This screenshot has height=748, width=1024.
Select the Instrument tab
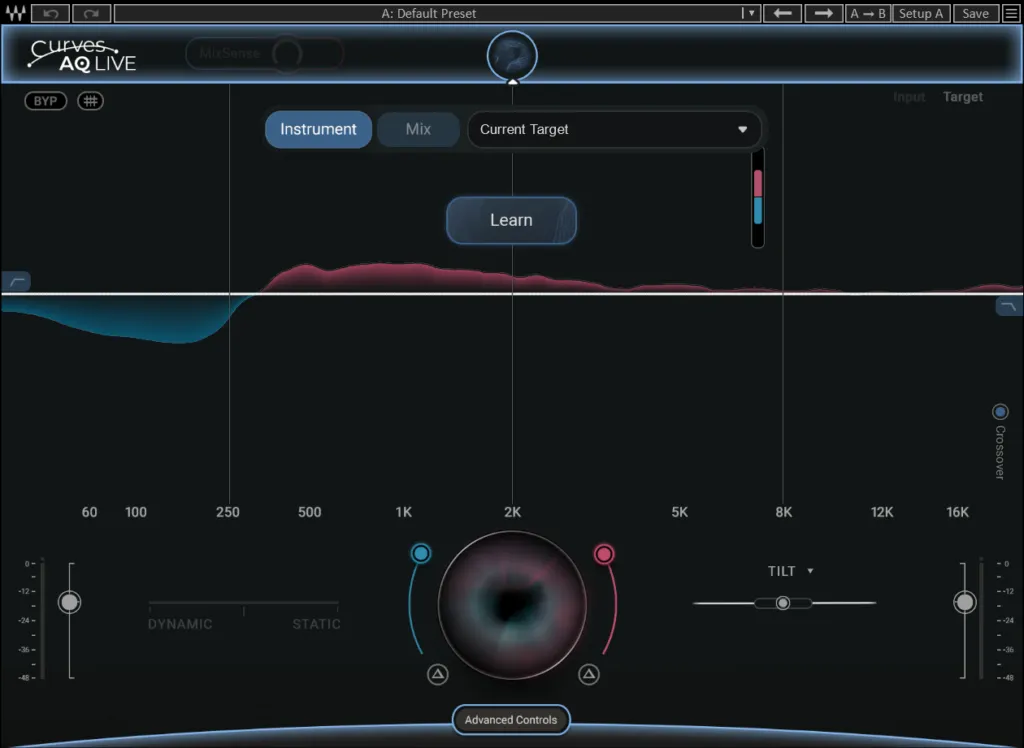(318, 129)
